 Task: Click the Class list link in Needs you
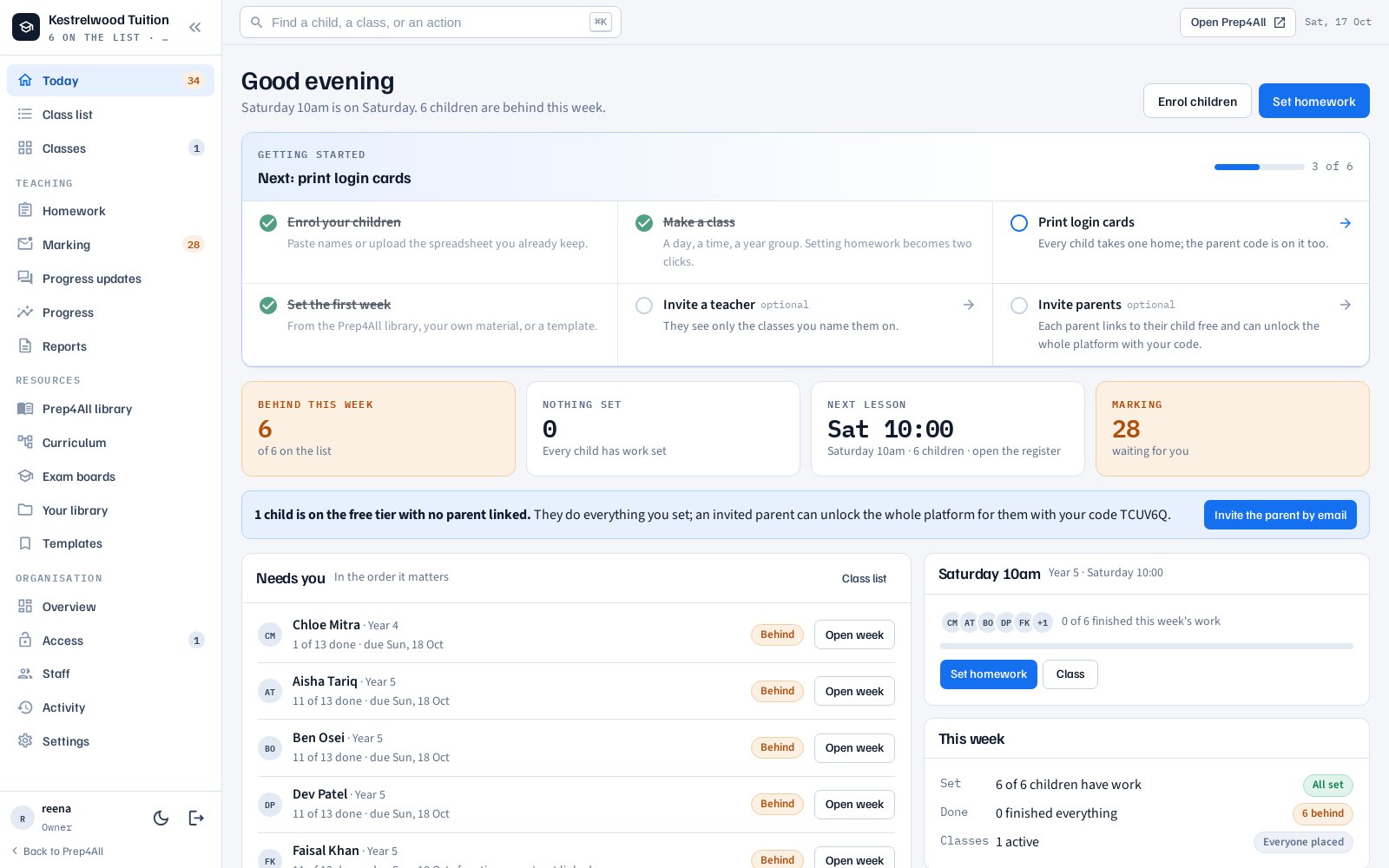[x=864, y=579]
